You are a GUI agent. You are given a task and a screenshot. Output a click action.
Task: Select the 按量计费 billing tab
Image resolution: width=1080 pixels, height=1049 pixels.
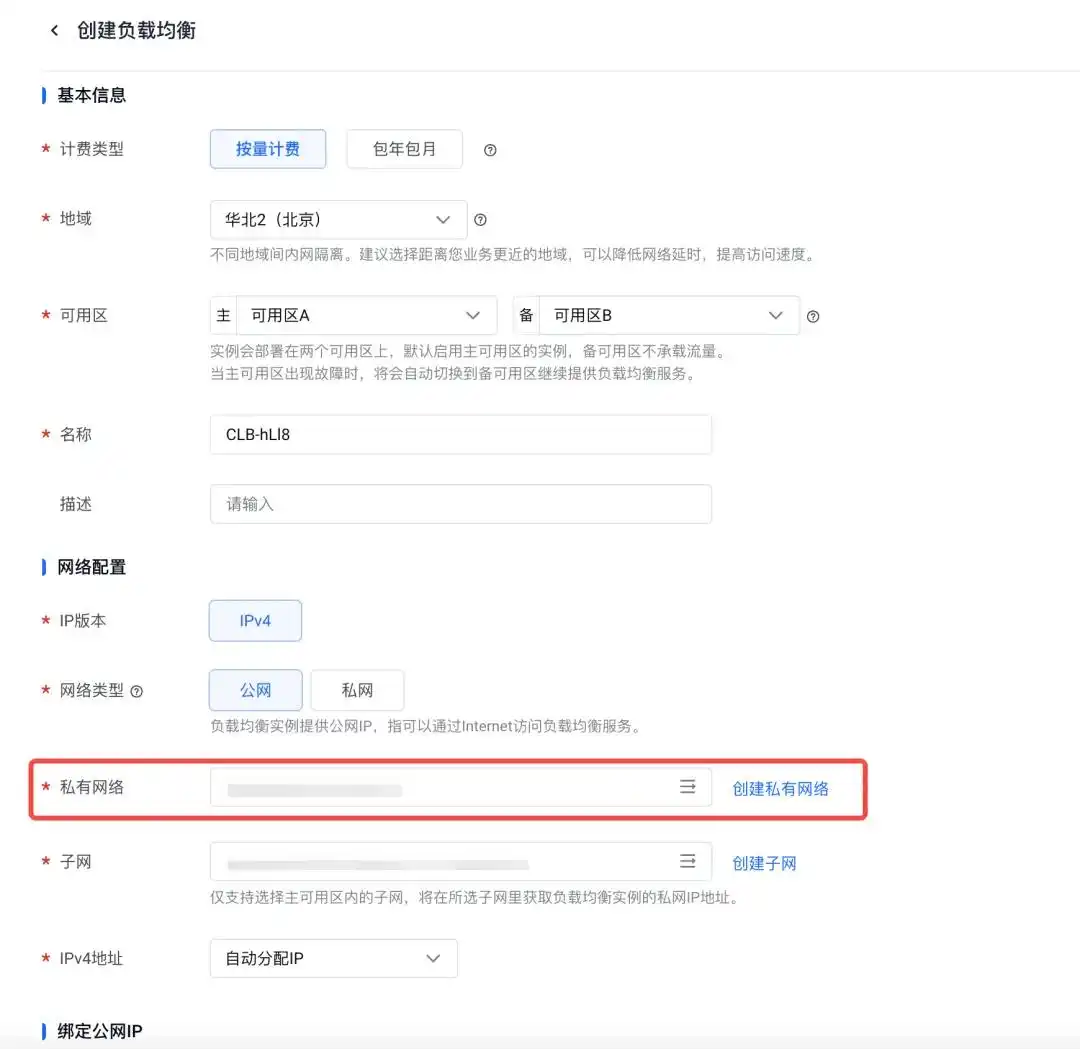tap(268, 148)
